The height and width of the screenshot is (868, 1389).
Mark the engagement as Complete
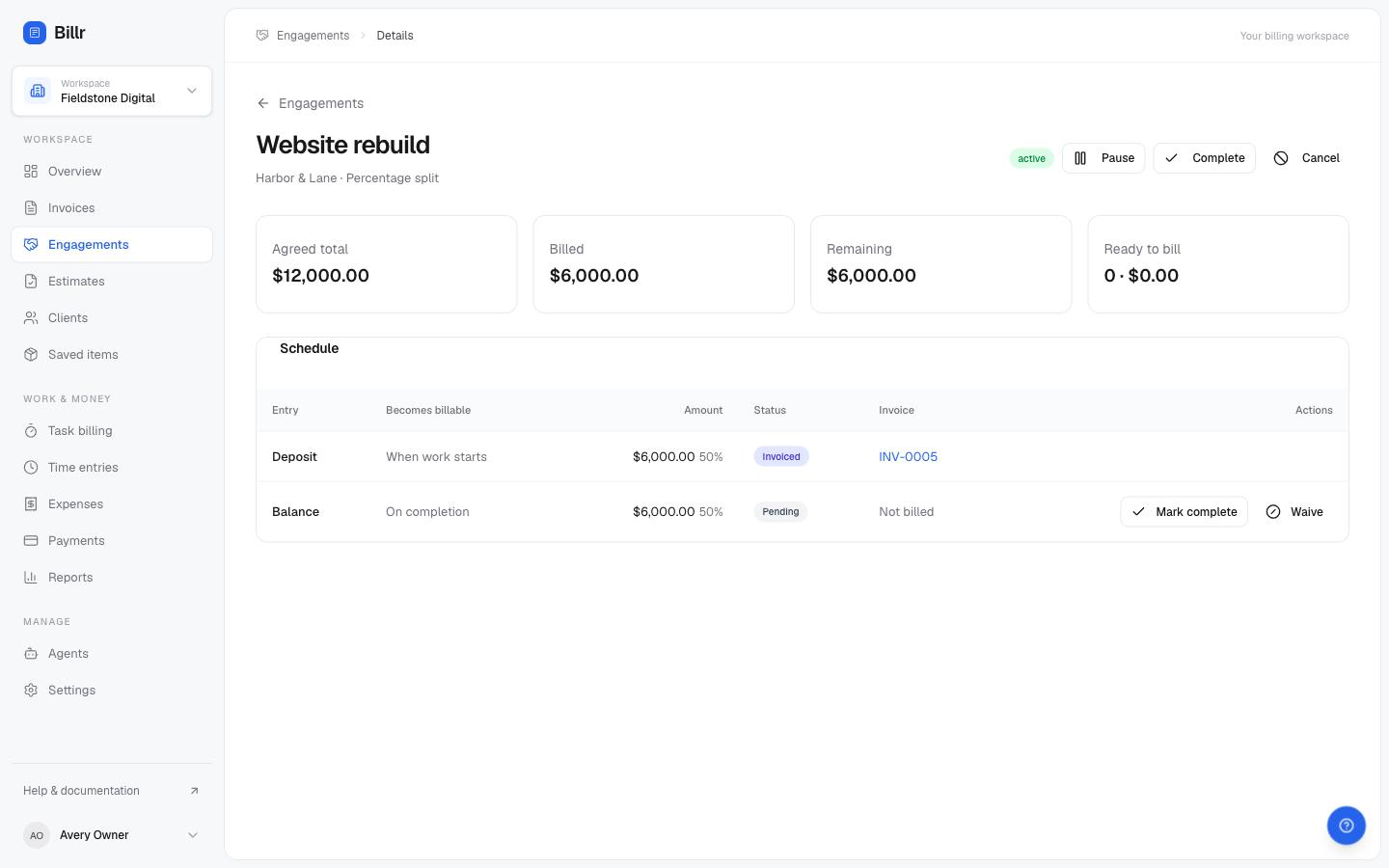click(1205, 158)
